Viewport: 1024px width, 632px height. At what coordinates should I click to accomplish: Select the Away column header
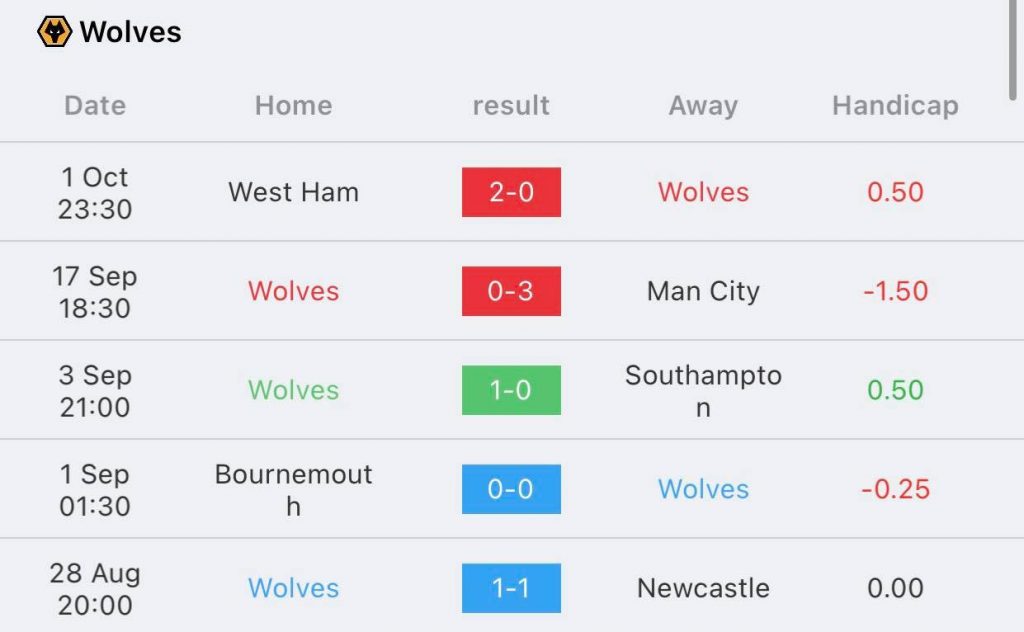click(703, 106)
